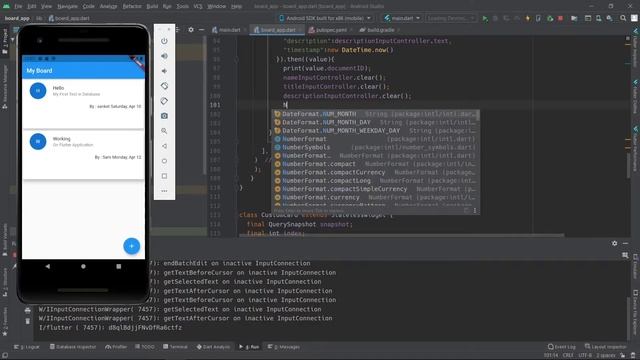This screenshot has width=640, height=360.
Task: Open the 'Loading Devices...' dropdown
Action: tap(451, 18)
